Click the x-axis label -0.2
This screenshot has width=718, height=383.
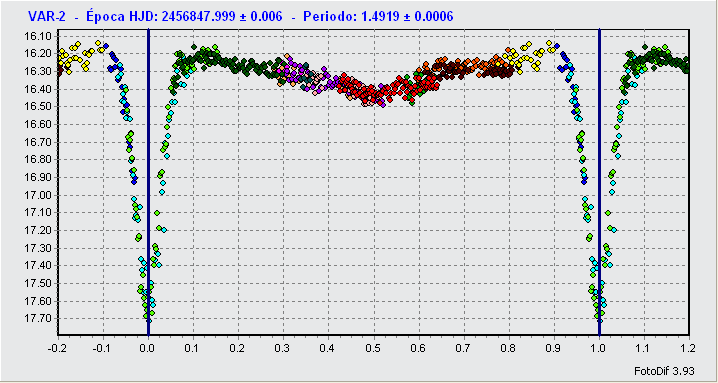[57, 348]
